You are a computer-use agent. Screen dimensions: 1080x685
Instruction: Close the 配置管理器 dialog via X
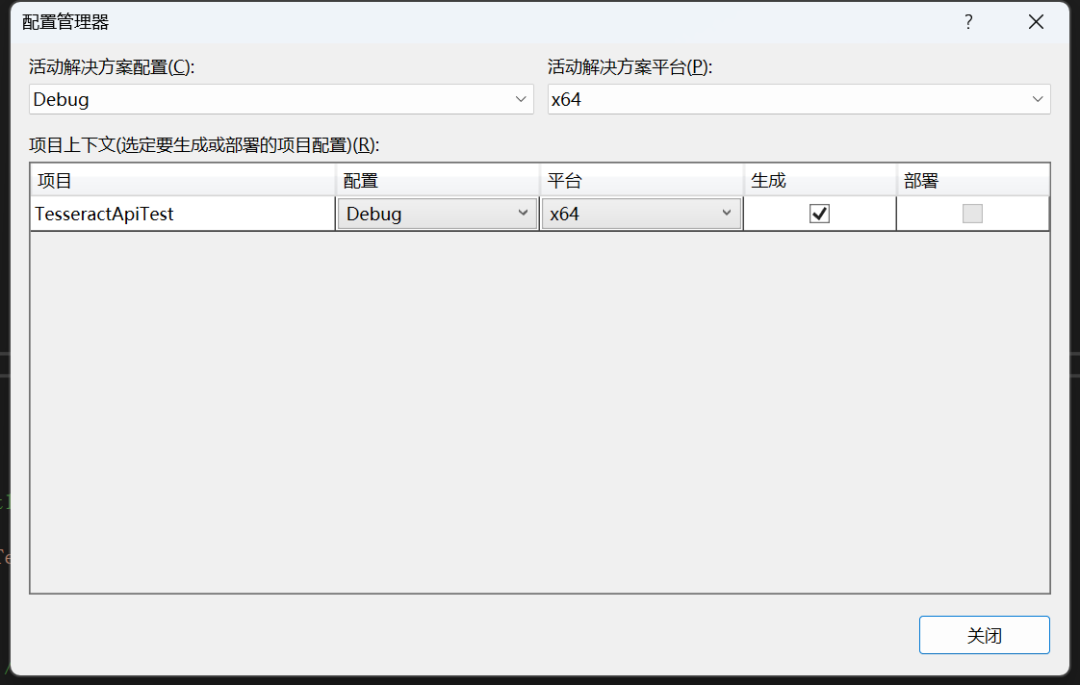[1036, 22]
